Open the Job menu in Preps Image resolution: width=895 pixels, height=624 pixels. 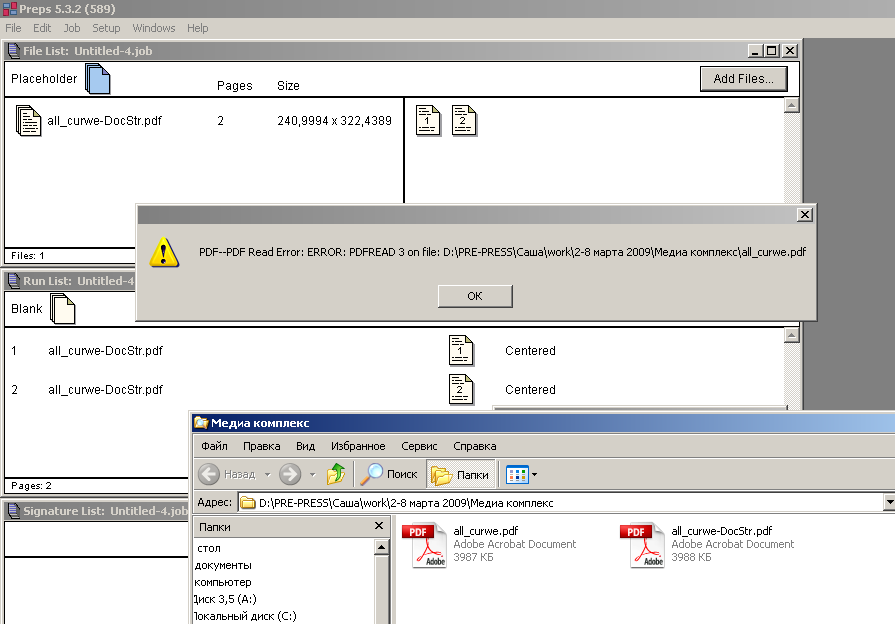click(71, 28)
